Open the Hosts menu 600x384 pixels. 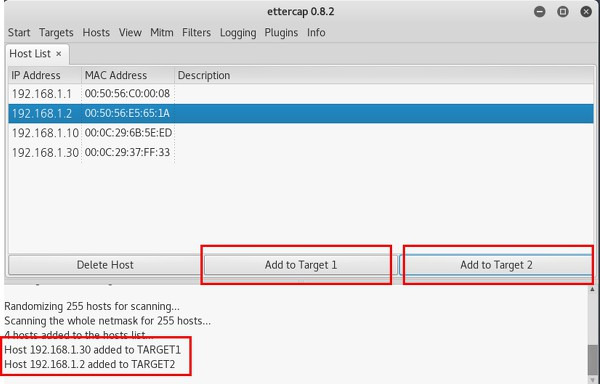[96, 33]
